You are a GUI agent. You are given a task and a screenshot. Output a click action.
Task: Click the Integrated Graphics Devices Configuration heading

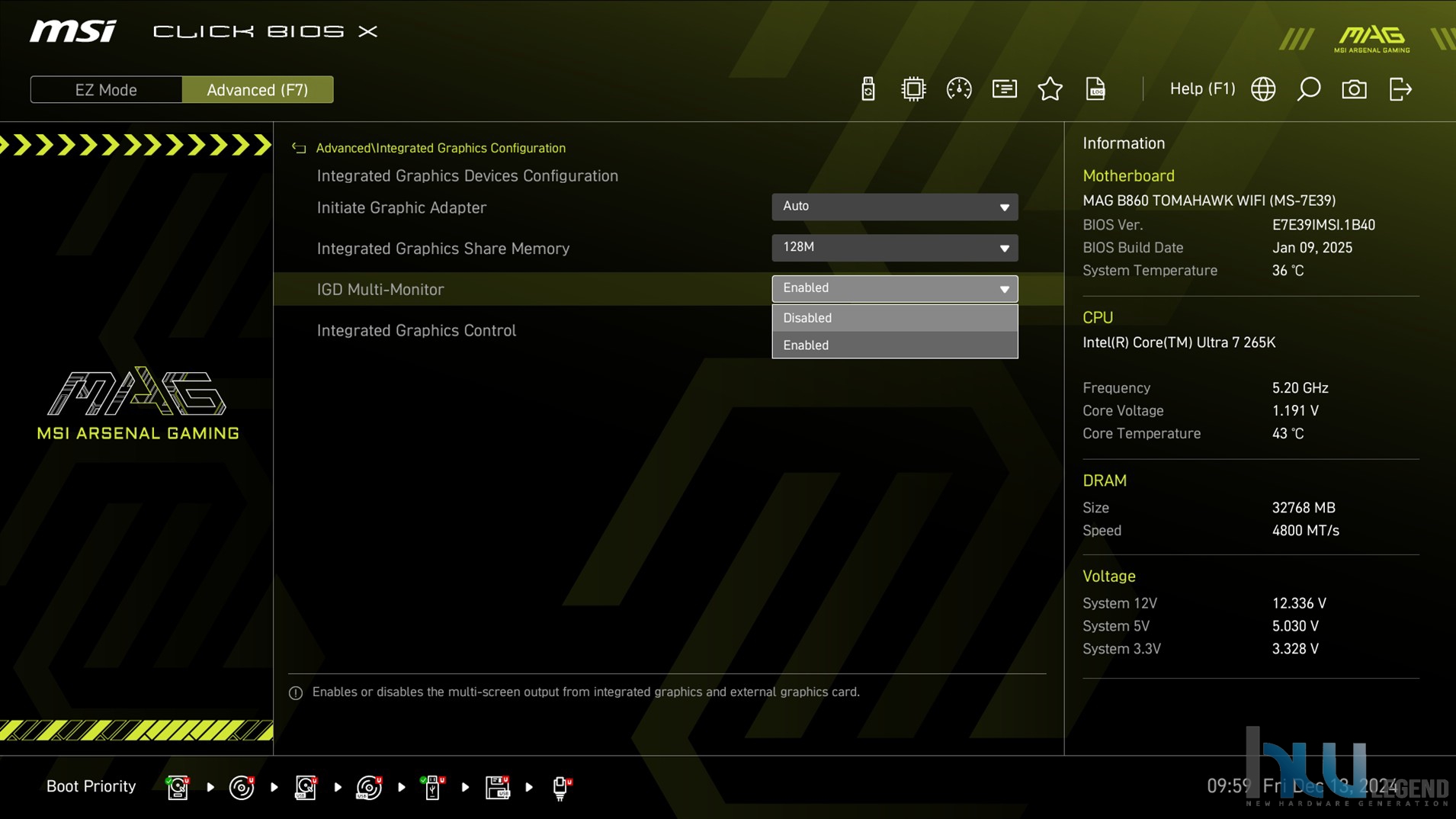(x=467, y=175)
